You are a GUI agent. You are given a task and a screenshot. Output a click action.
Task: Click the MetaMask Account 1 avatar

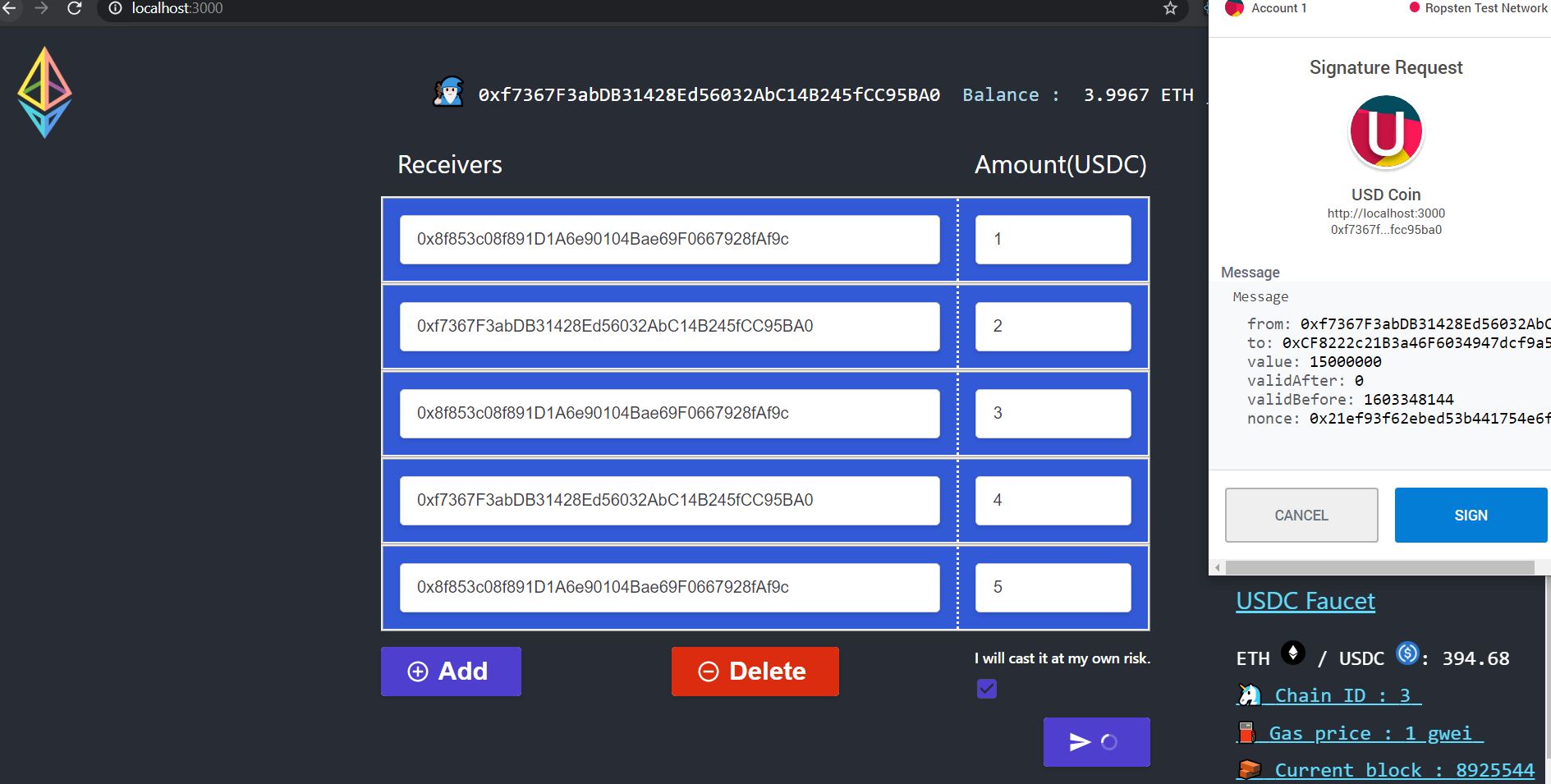pyautogui.click(x=1234, y=8)
